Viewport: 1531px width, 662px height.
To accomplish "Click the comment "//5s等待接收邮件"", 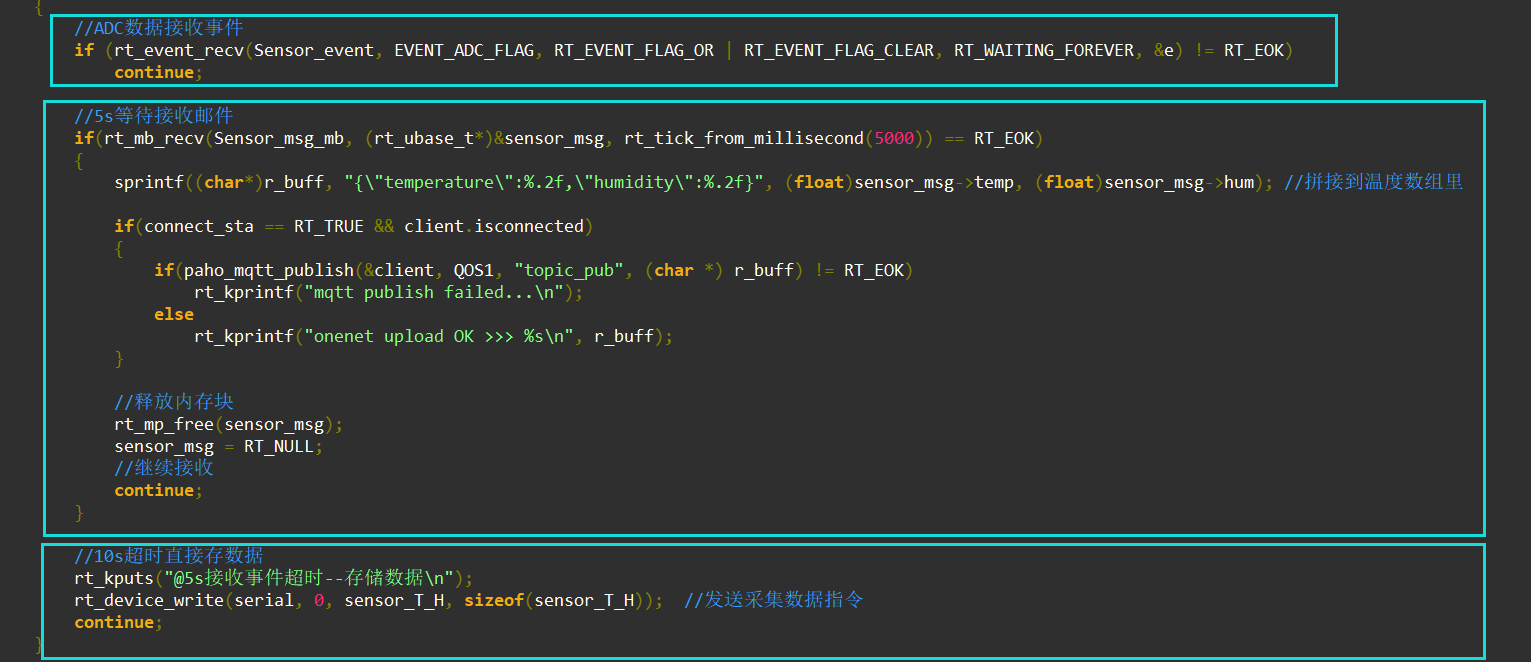I will point(154,116).
